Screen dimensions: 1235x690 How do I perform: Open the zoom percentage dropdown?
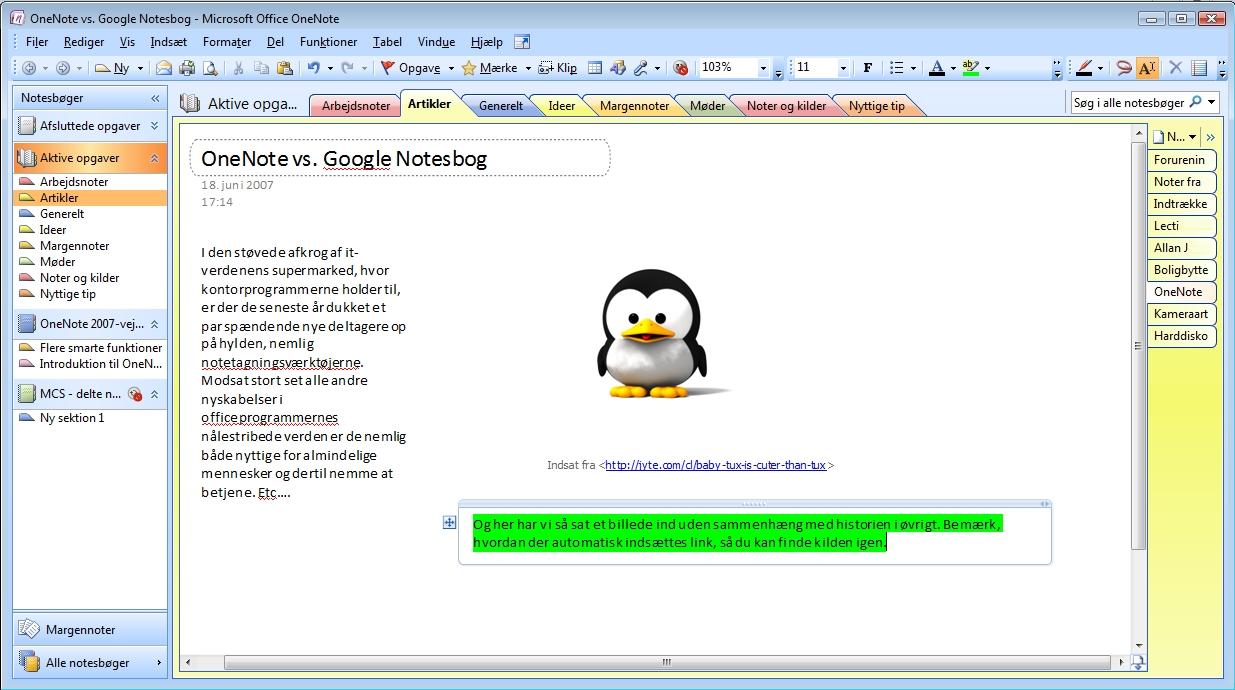764,68
